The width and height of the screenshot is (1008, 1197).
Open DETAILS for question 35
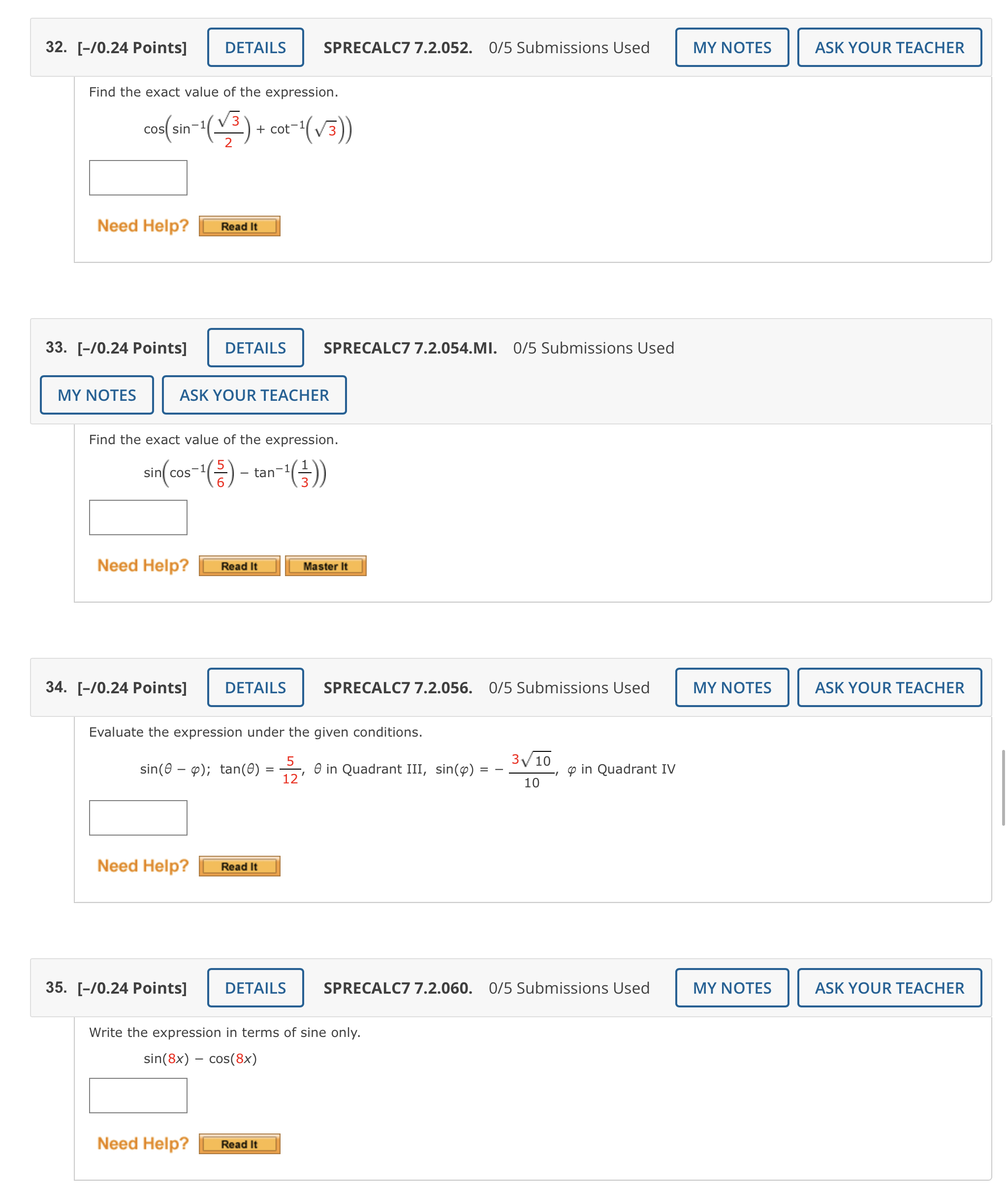(x=255, y=988)
